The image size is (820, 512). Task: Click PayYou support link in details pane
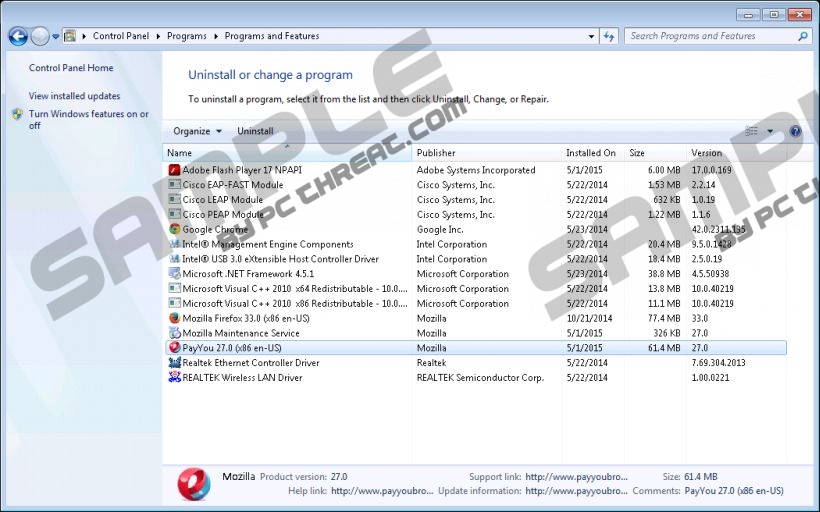(x=576, y=476)
